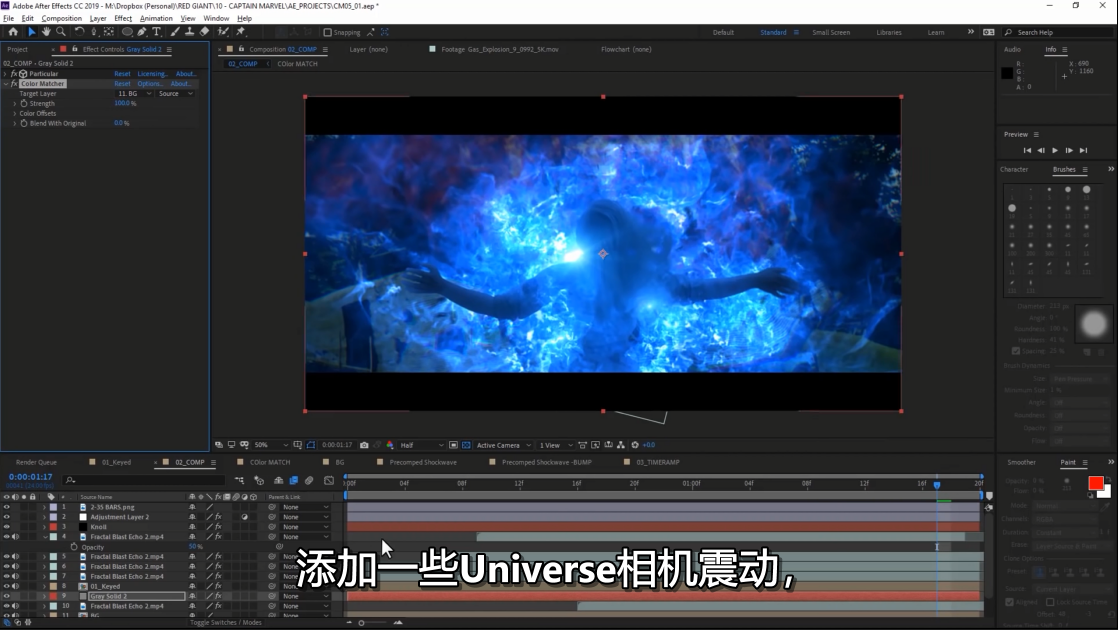Viewport: 1118px width, 630px height.
Task: Open Color Matcher Options link
Action: coord(150,83)
